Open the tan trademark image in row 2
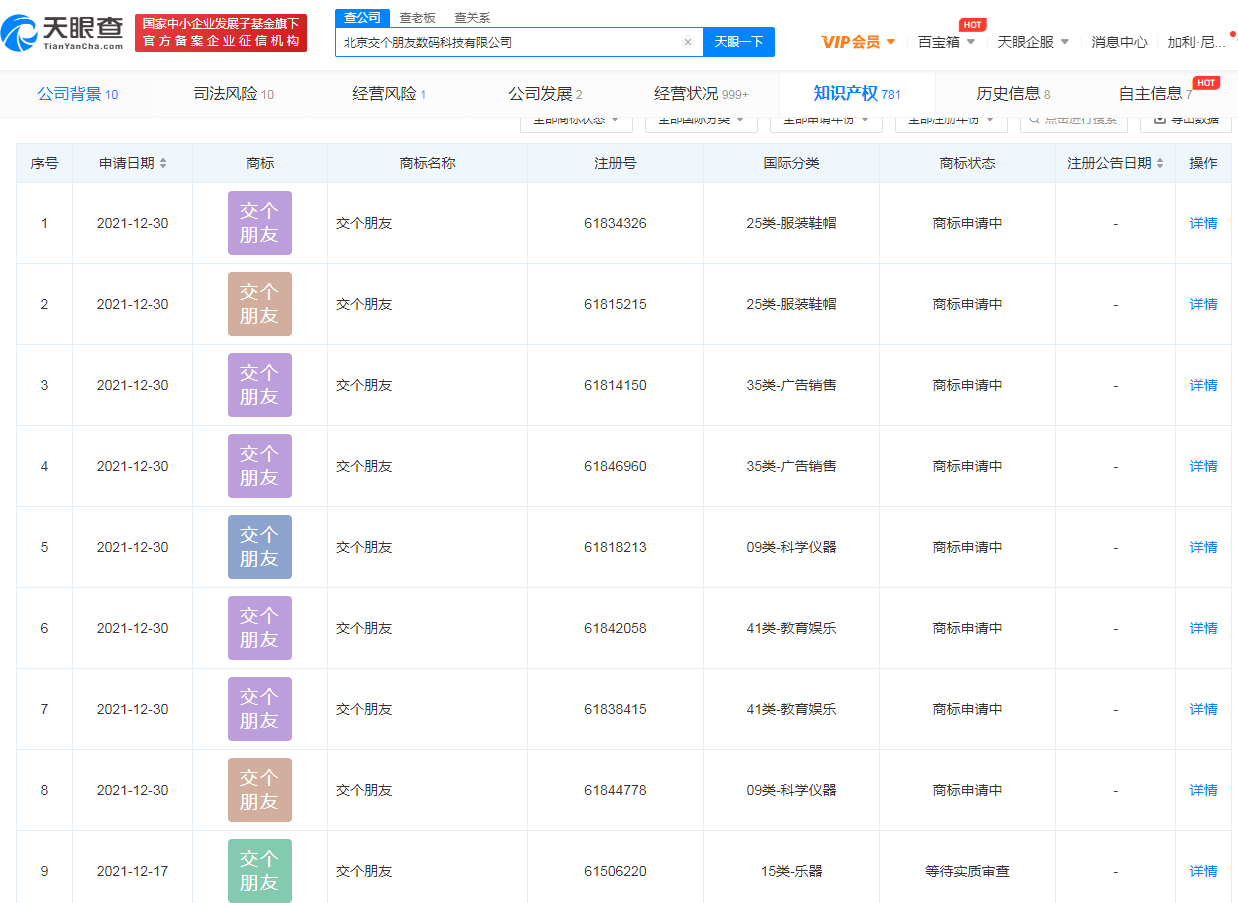1238x903 pixels. pyautogui.click(x=260, y=304)
